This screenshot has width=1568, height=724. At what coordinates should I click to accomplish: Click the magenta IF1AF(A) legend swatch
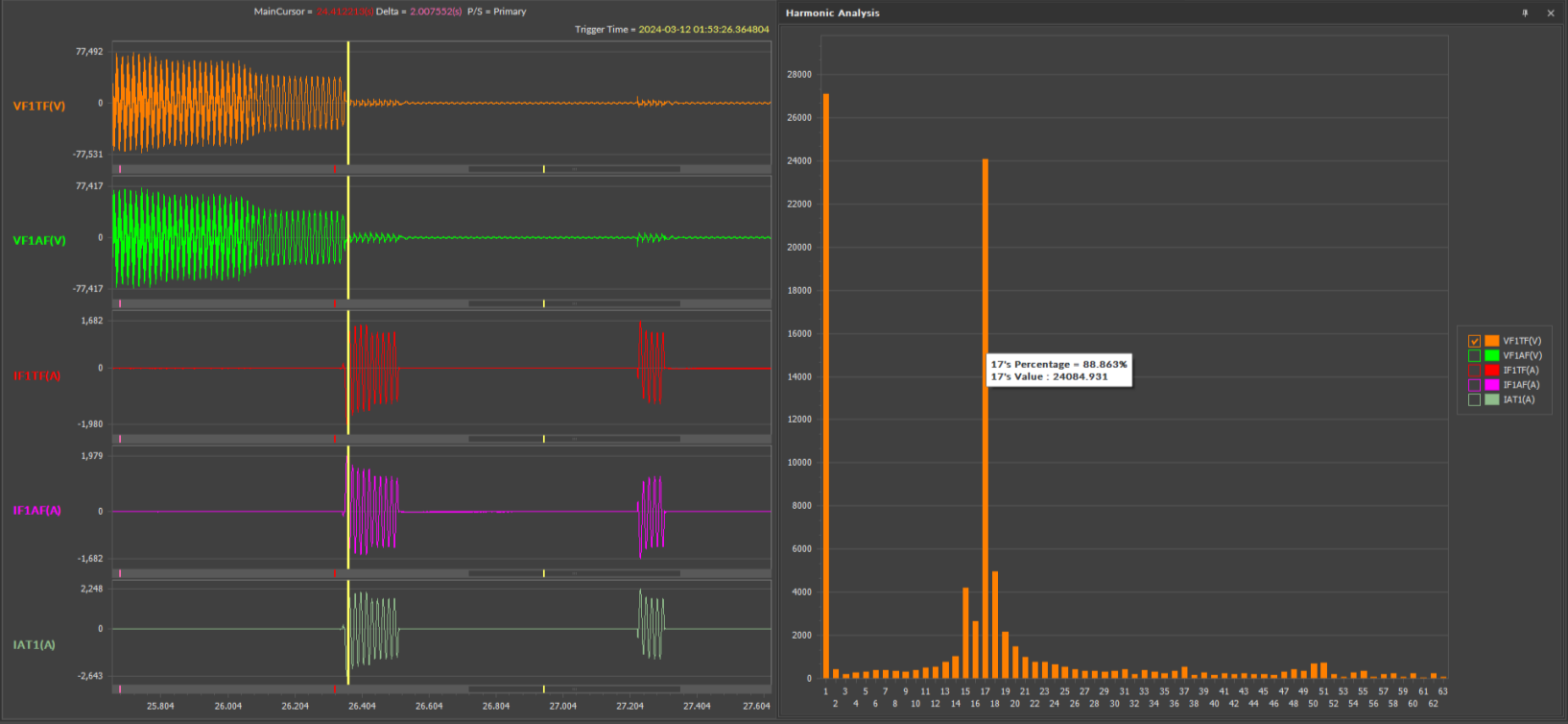(x=1491, y=385)
